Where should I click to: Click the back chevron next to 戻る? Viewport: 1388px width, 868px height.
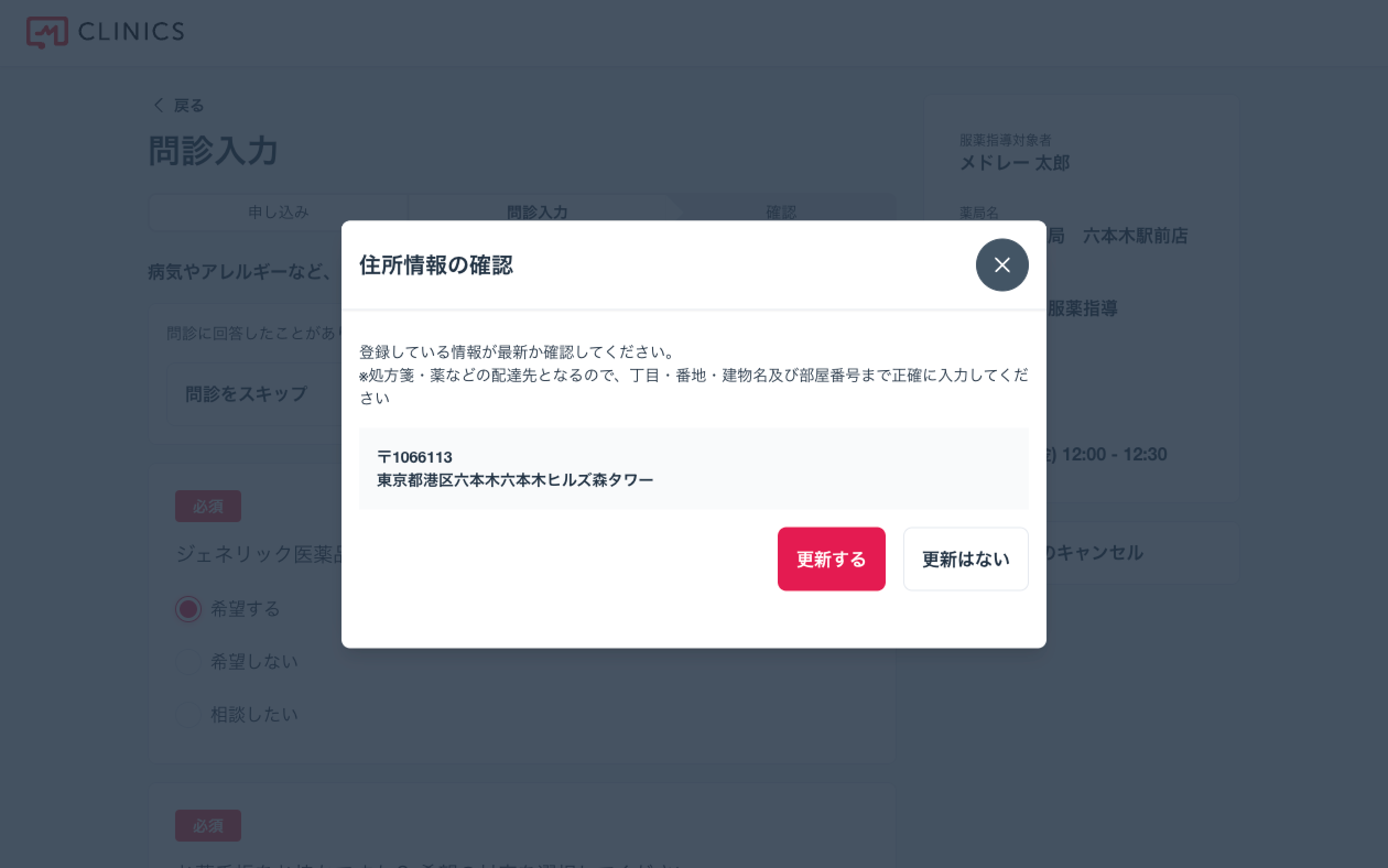159,105
